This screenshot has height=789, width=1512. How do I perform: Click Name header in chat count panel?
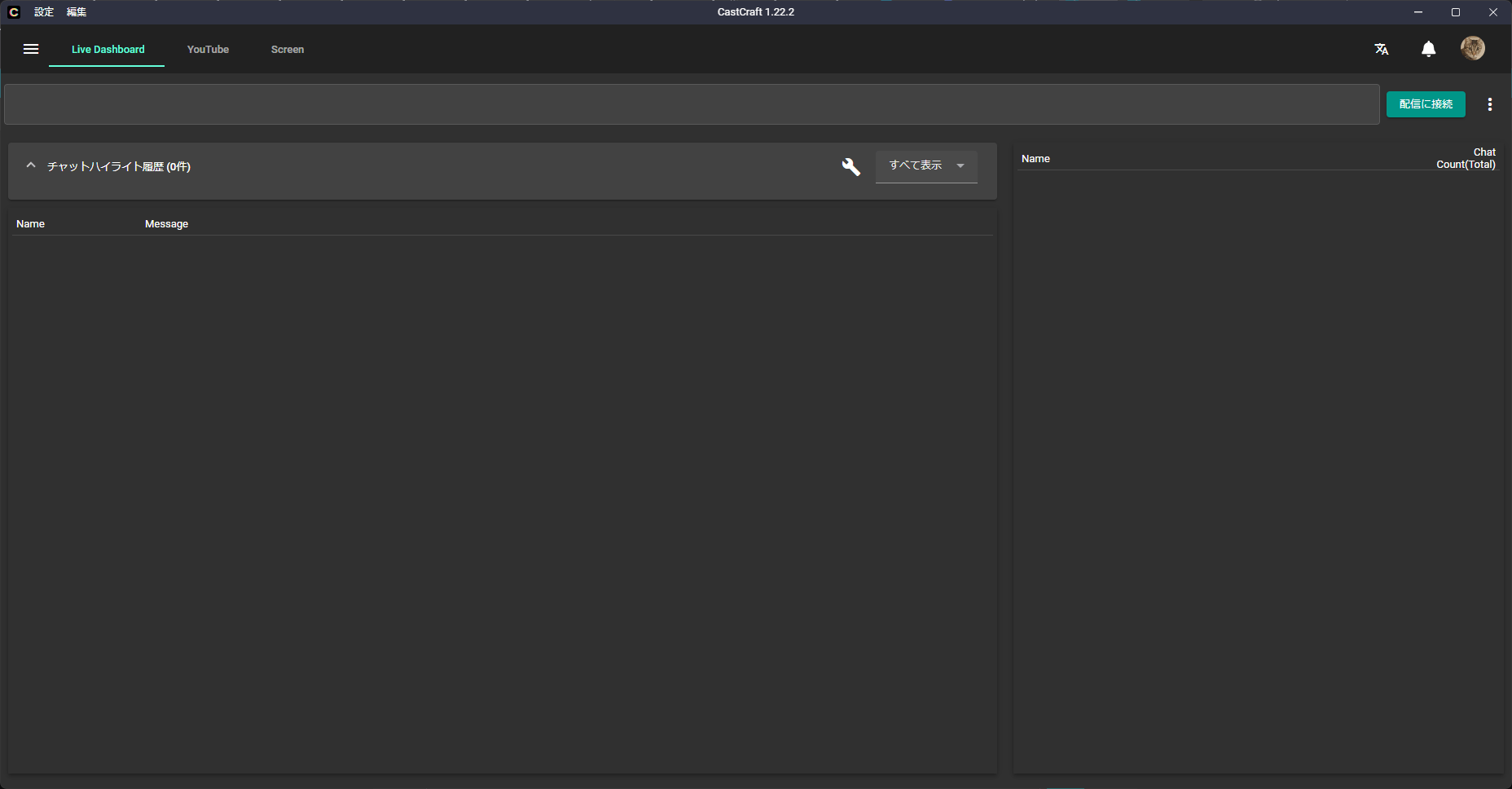(x=1035, y=159)
